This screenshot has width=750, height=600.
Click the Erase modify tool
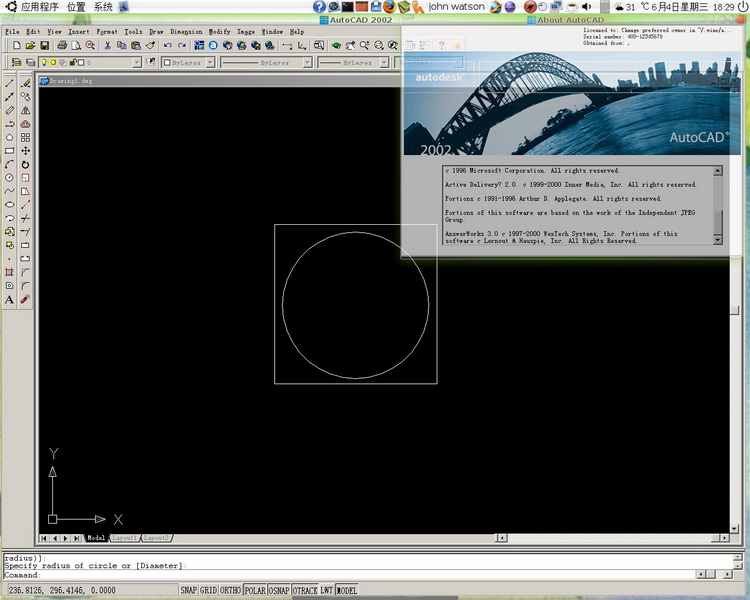point(25,83)
